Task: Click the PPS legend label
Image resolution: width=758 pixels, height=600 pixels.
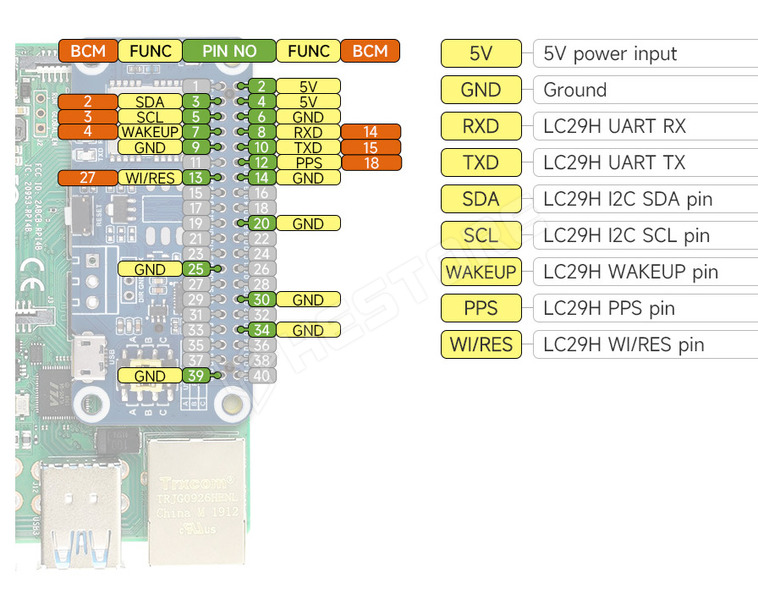Action: coord(481,308)
